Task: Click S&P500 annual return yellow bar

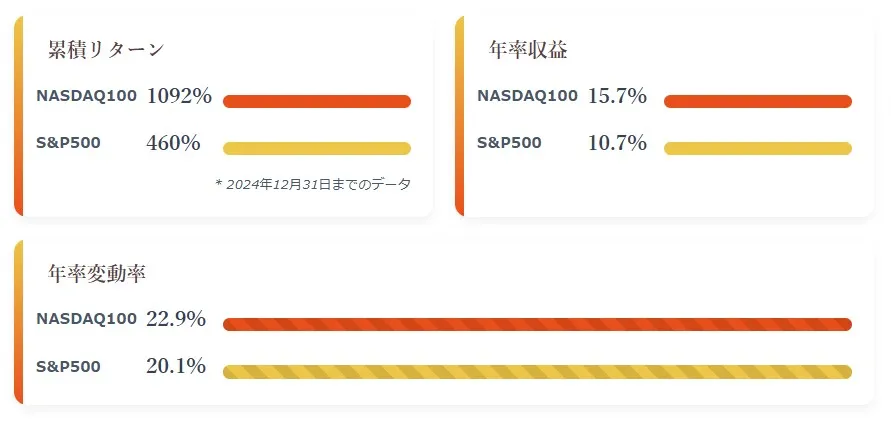Action: (x=757, y=148)
